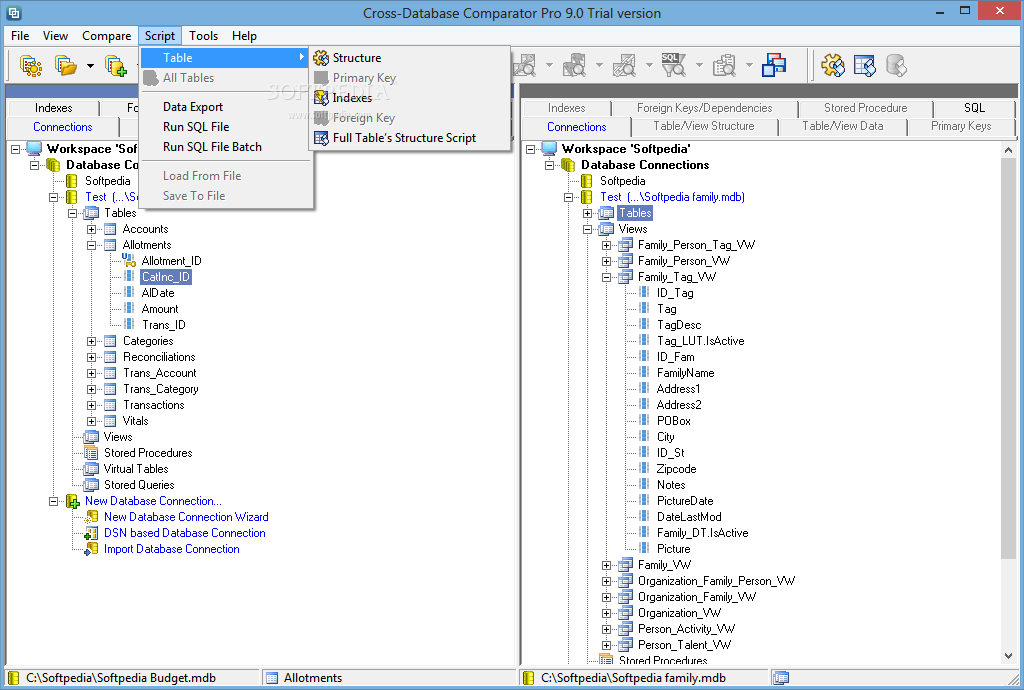This screenshot has height=690, width=1024.
Task: Expand the Transactions table node
Action: click(91, 405)
